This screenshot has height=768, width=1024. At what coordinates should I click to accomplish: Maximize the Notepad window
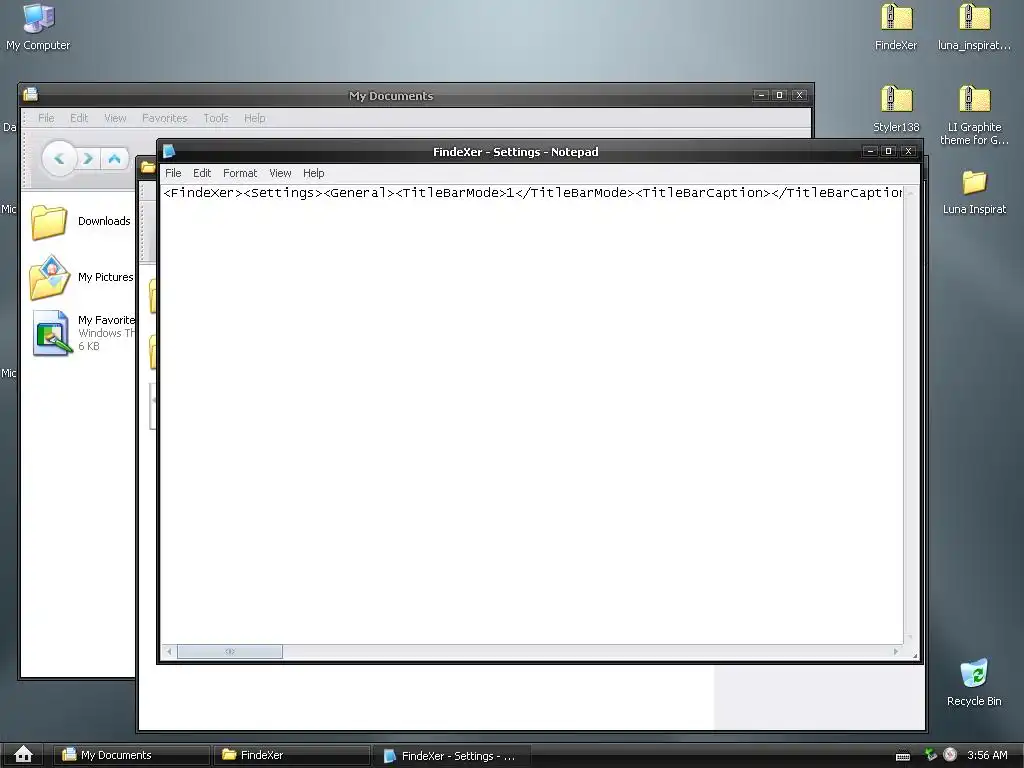click(x=888, y=151)
